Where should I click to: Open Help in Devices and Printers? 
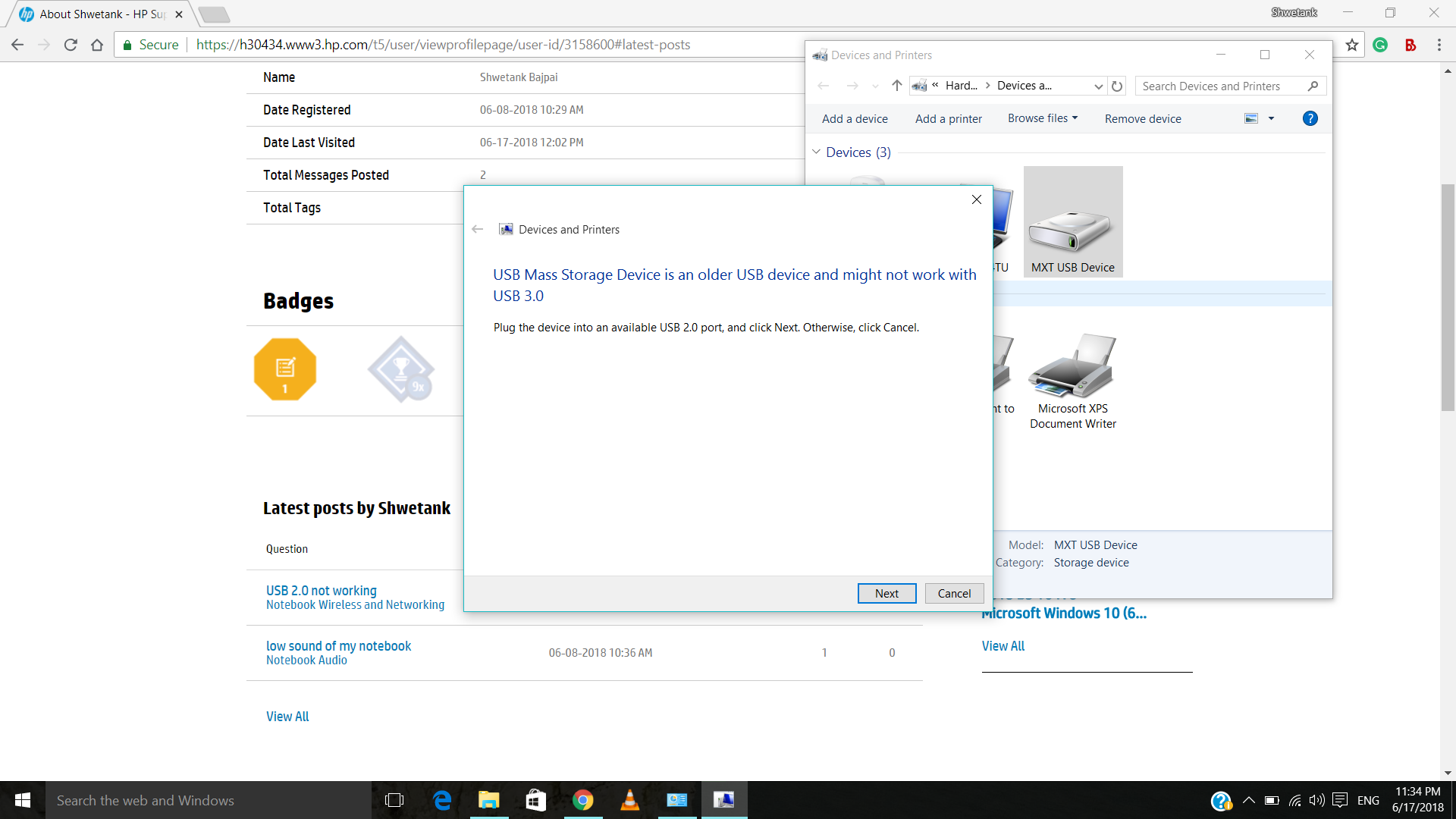[x=1310, y=118]
